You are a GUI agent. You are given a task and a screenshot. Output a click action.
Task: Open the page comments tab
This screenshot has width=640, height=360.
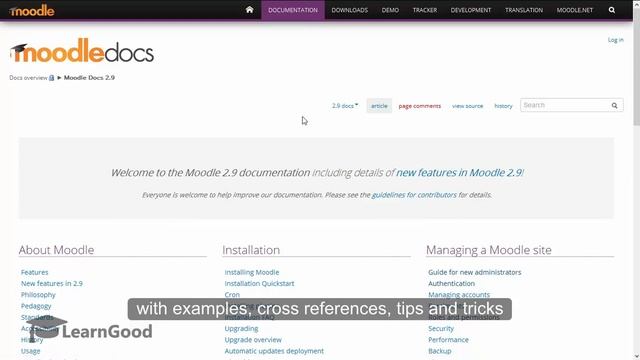pos(420,106)
